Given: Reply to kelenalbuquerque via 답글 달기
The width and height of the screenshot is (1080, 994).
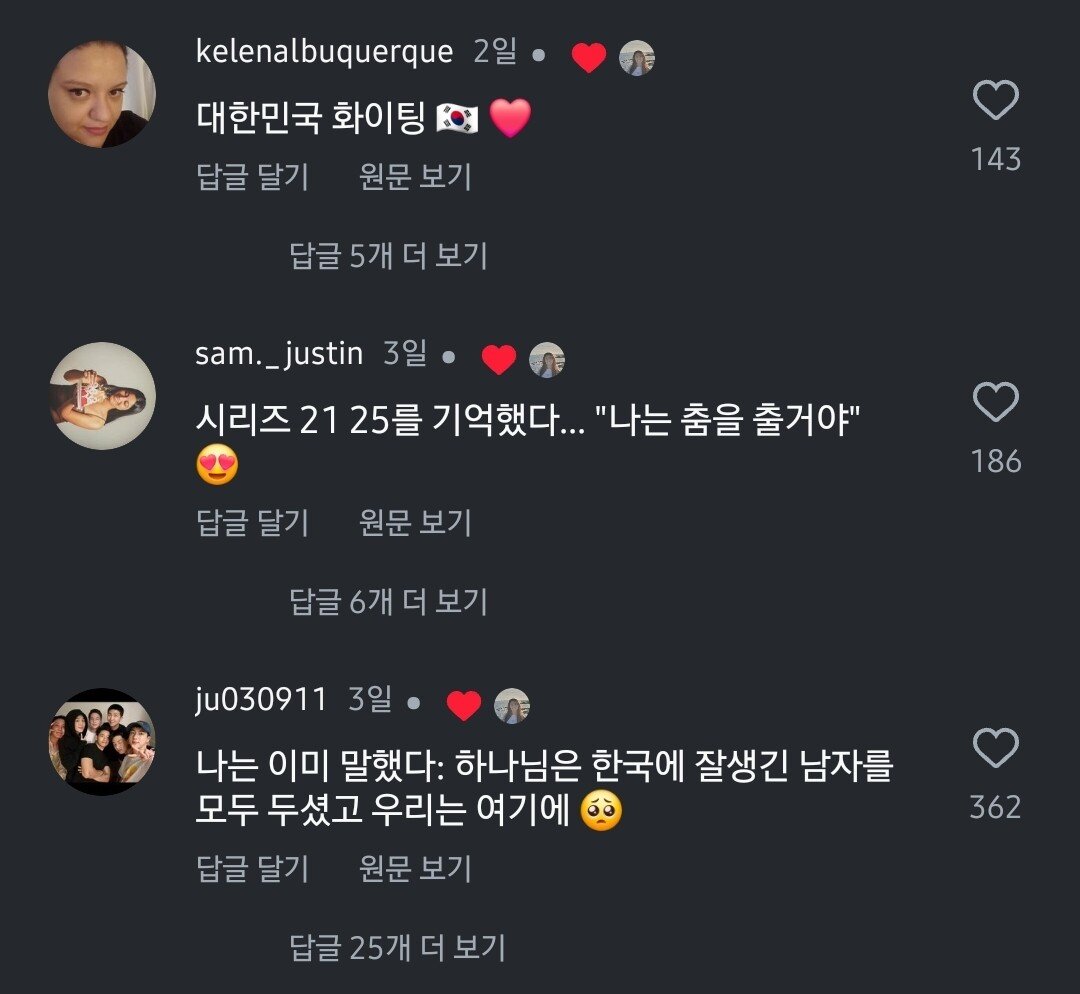Looking at the screenshot, I should point(253,177).
